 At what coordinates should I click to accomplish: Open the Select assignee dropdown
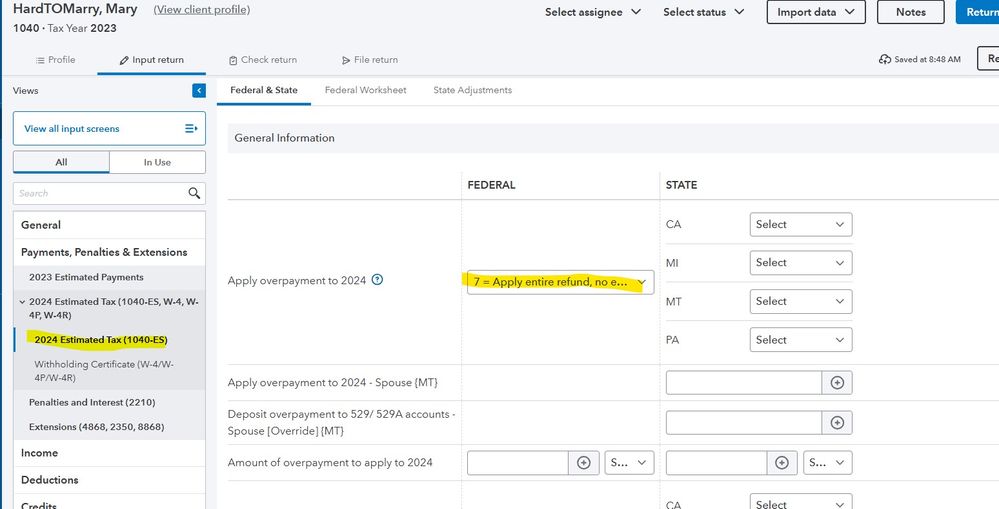(592, 12)
